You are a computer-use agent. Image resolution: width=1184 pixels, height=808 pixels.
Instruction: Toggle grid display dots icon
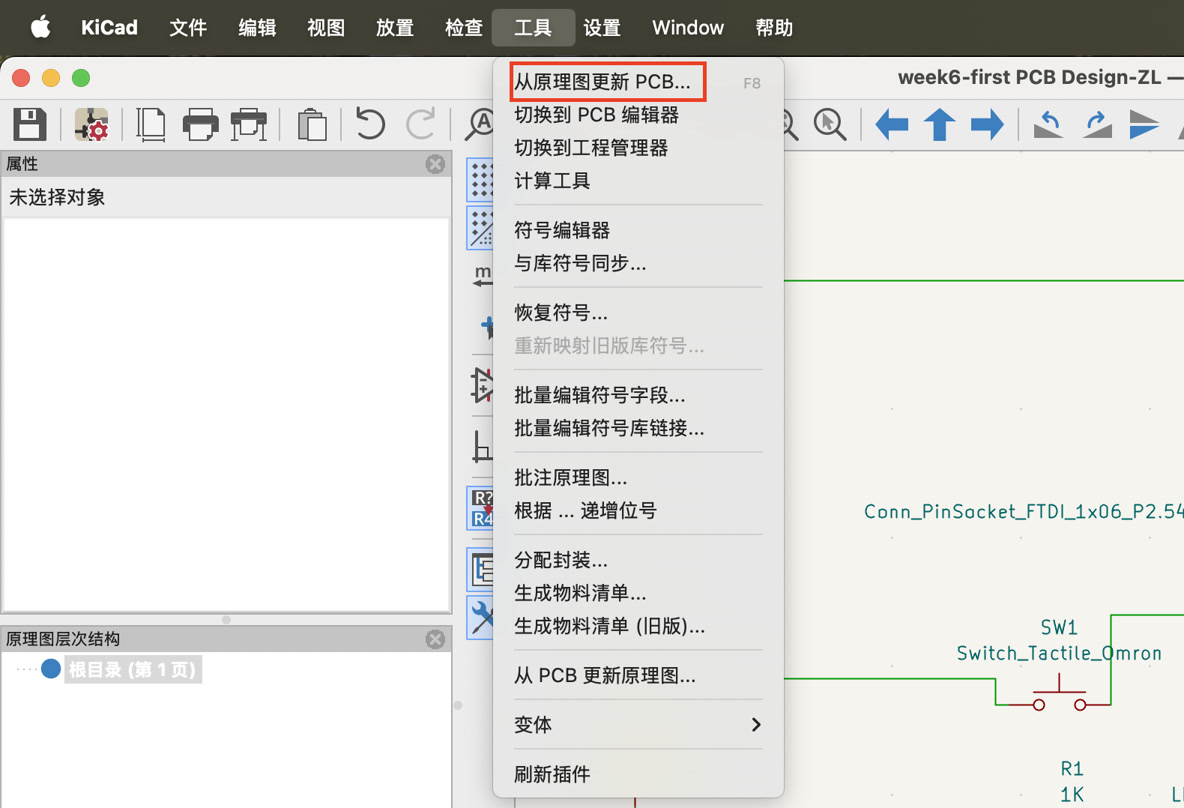pyautogui.click(x=480, y=180)
